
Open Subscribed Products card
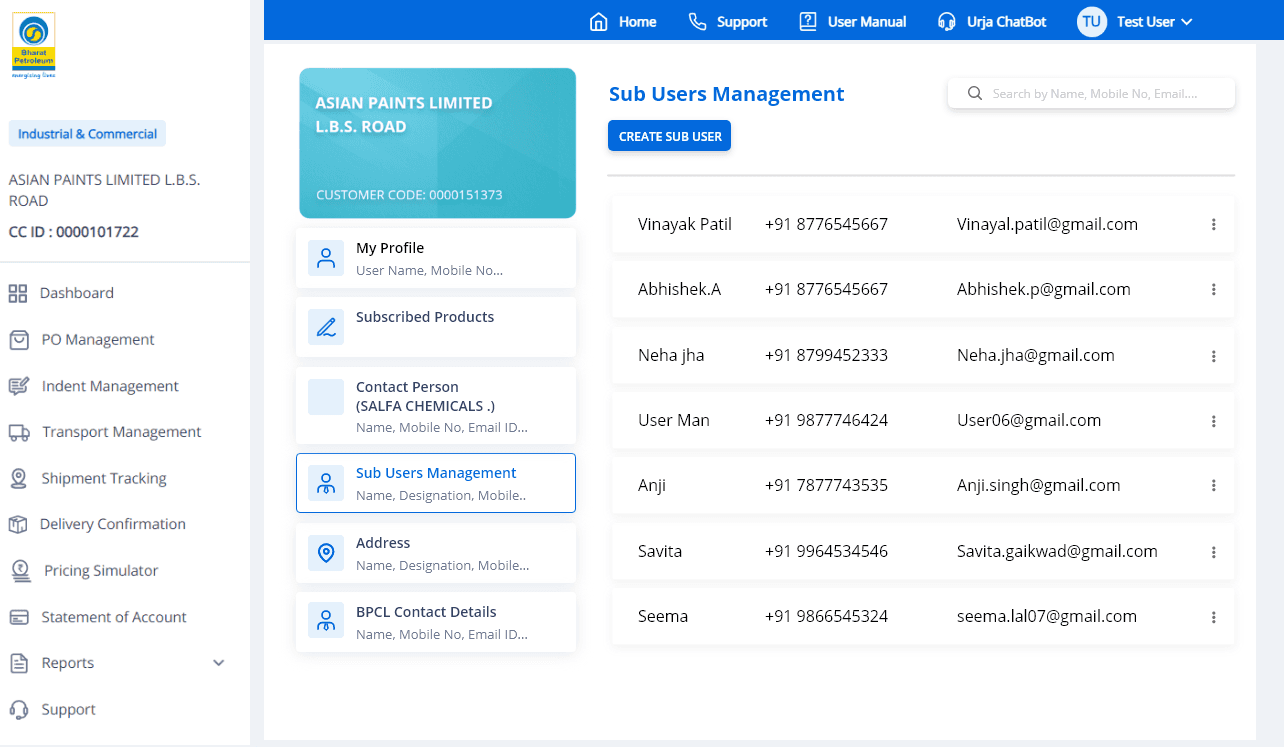[x=436, y=327]
